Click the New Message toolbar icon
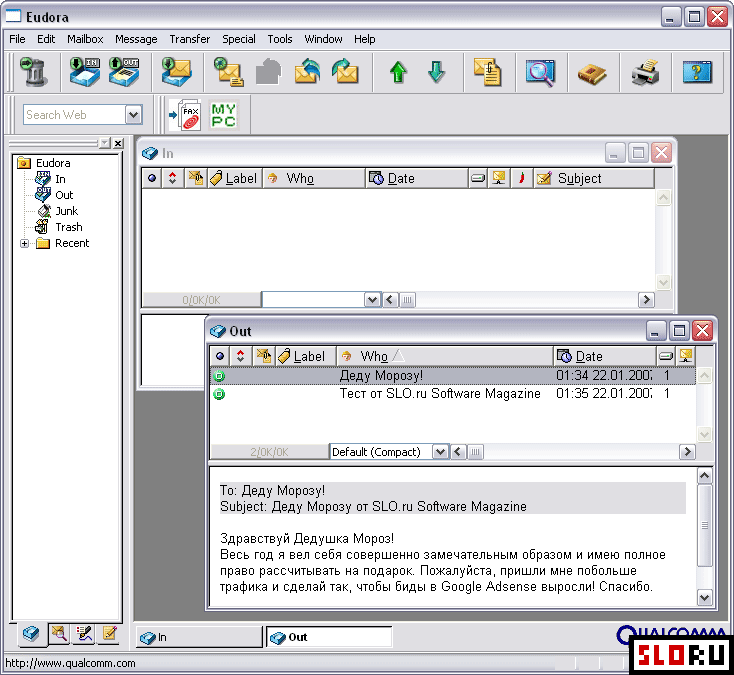The width and height of the screenshot is (734, 675). 228,72
